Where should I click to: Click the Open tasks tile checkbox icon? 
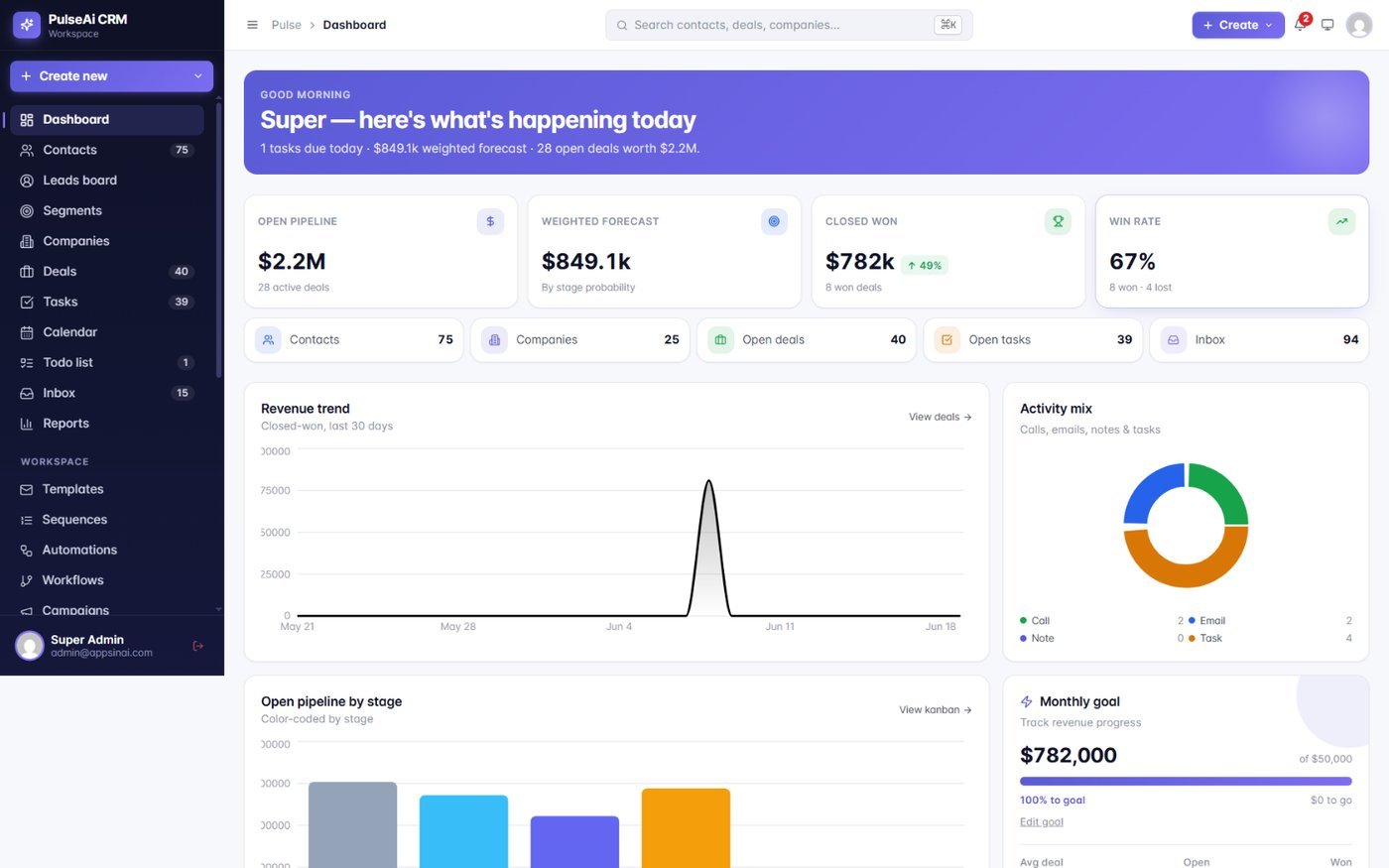[947, 339]
